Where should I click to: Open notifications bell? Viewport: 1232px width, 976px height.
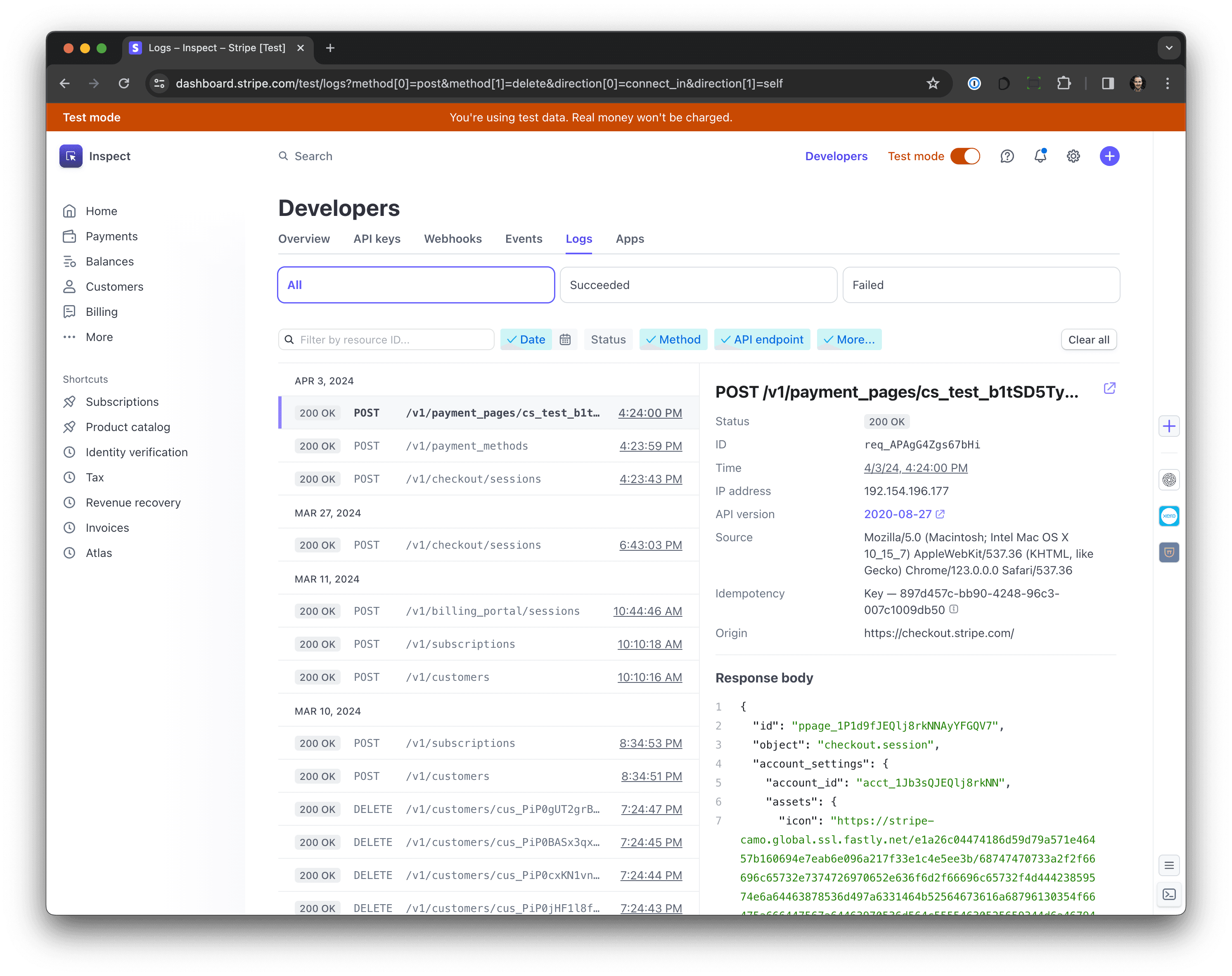point(1040,156)
